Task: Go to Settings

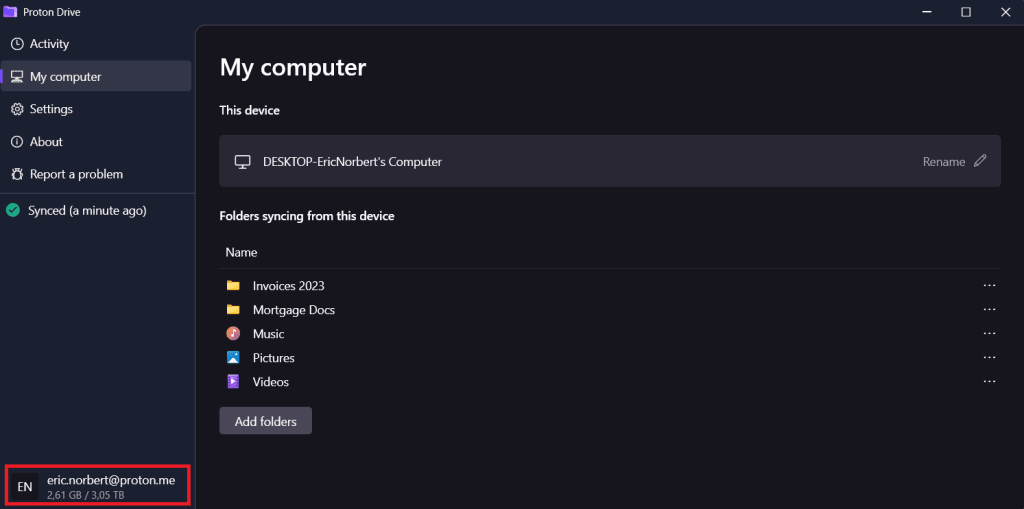Action: [x=96, y=109]
